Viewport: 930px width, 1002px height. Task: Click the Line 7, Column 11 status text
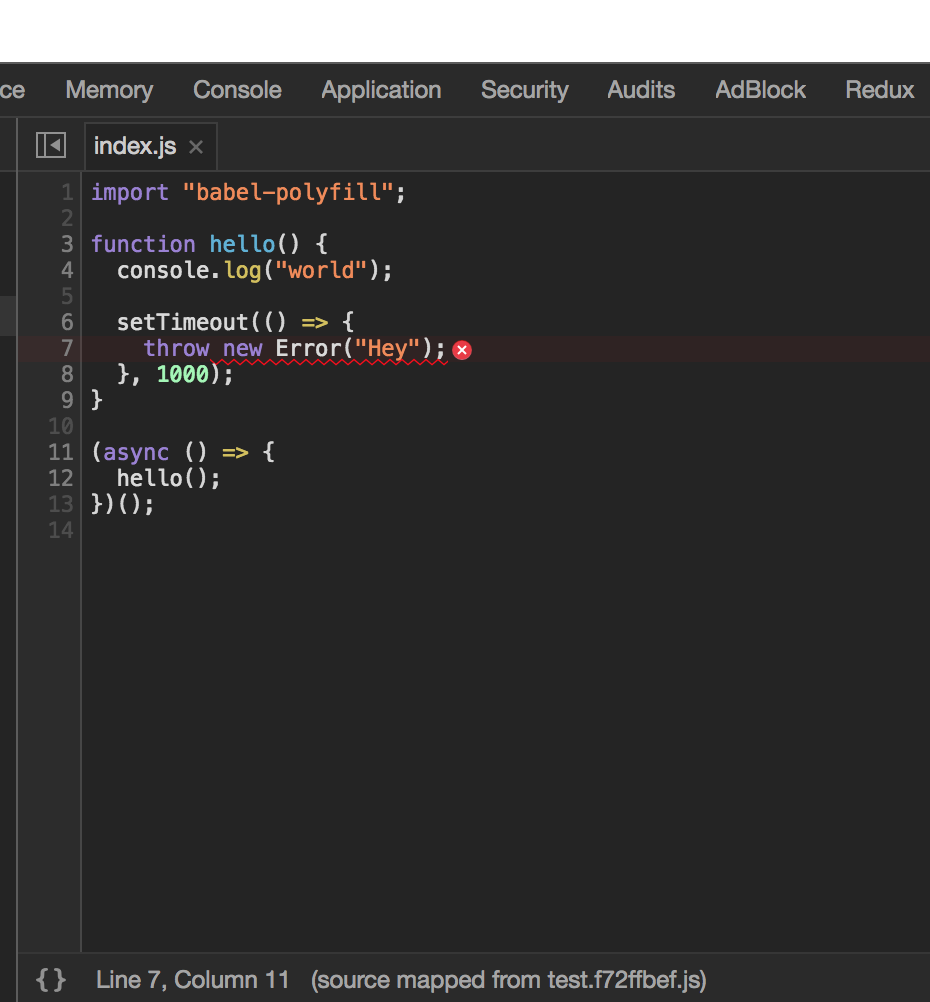click(x=192, y=980)
